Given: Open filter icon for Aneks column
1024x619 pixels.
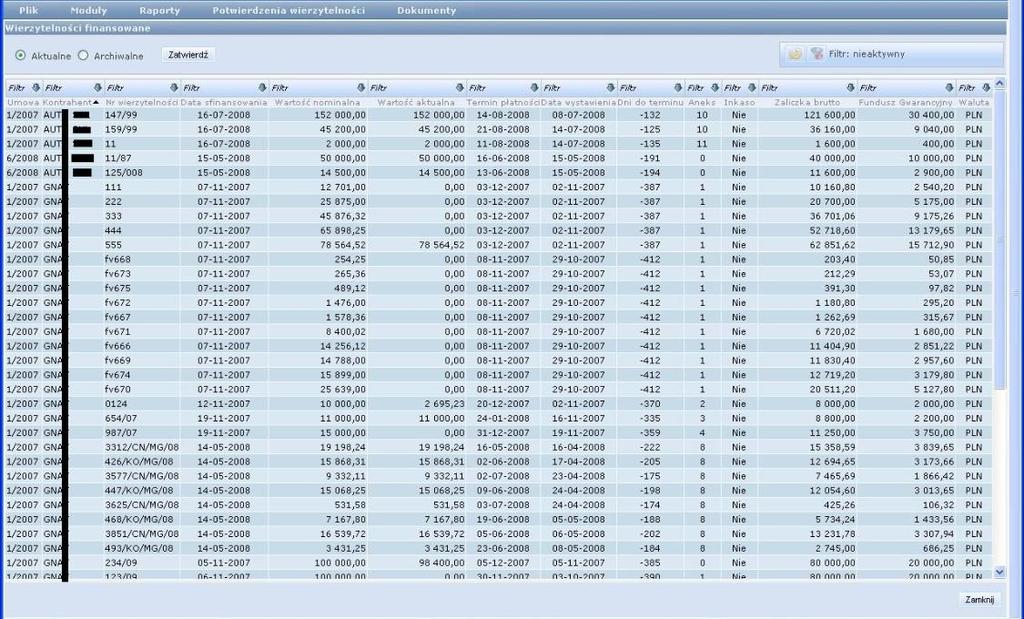Looking at the screenshot, I should (x=715, y=87).
